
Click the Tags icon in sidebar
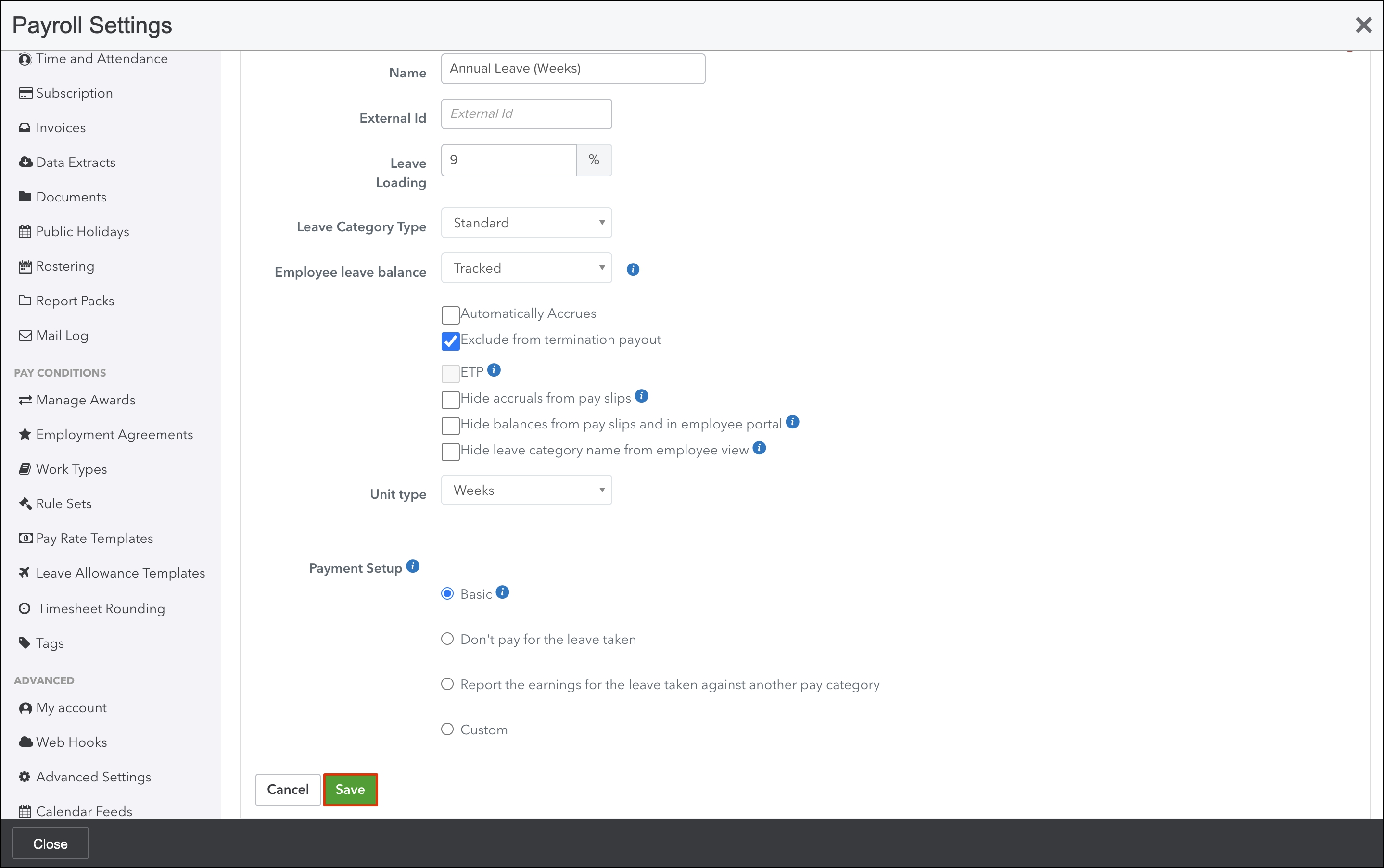click(x=25, y=642)
